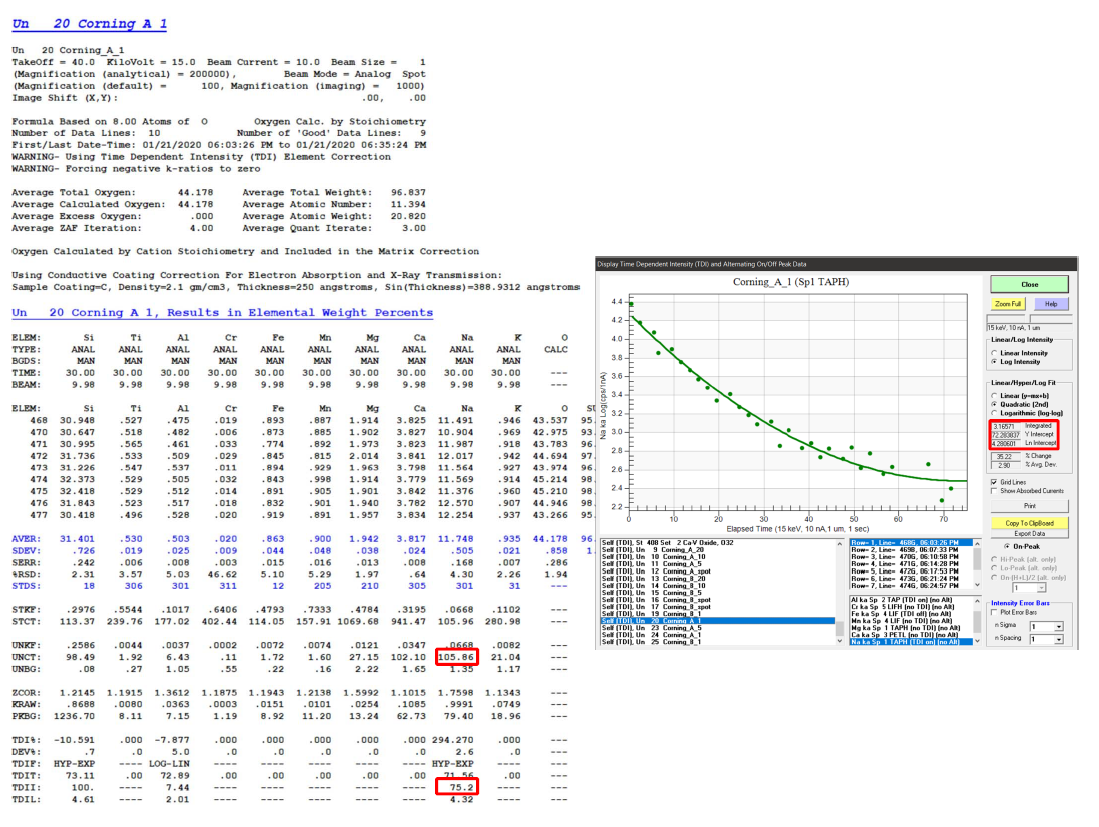Click the green Close button
This screenshot has height=827, width=1099.
point(1029,284)
